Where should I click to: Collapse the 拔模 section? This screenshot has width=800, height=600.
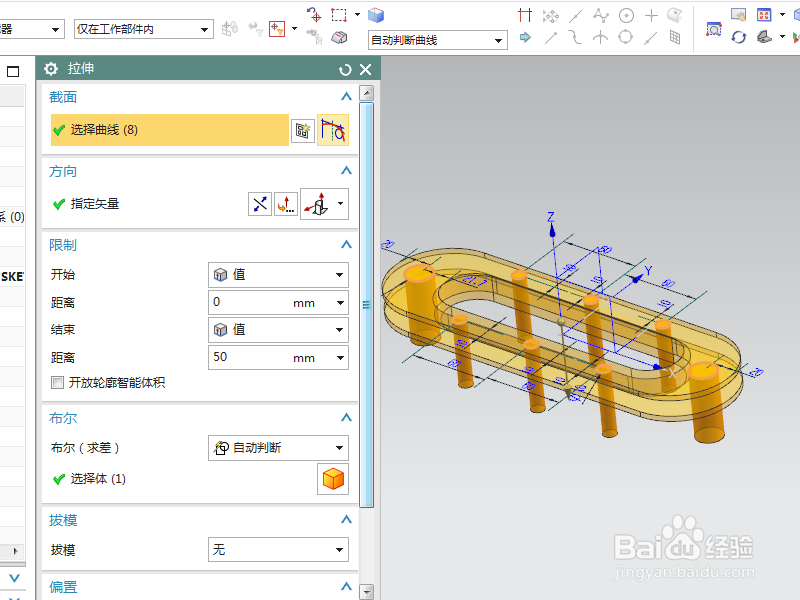346,519
